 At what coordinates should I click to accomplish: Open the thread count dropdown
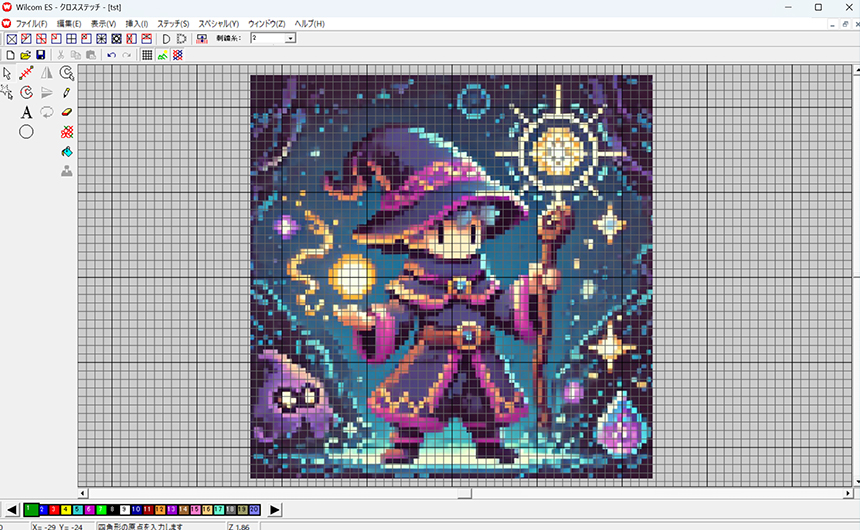tap(290, 38)
